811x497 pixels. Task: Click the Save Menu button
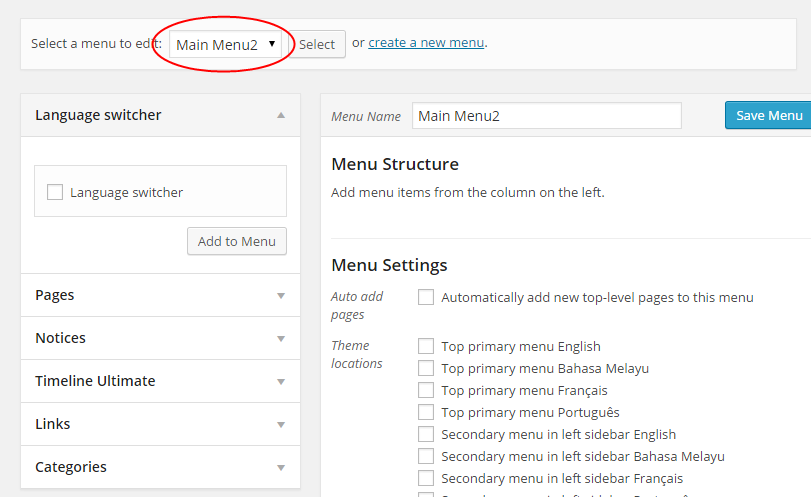(x=768, y=115)
